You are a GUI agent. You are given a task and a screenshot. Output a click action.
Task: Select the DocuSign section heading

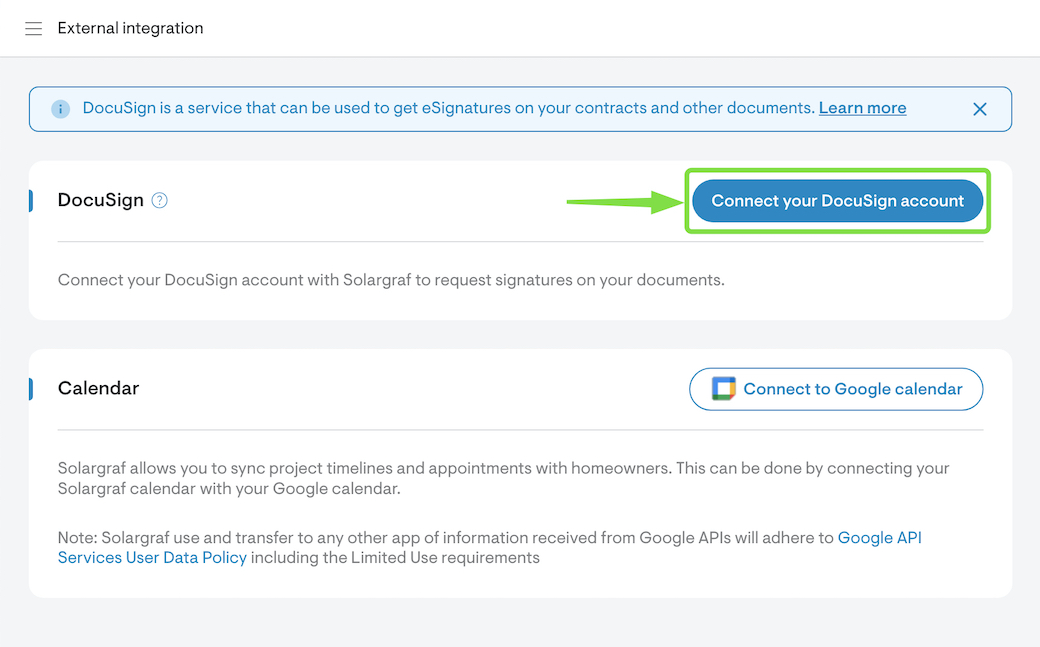tap(99, 200)
